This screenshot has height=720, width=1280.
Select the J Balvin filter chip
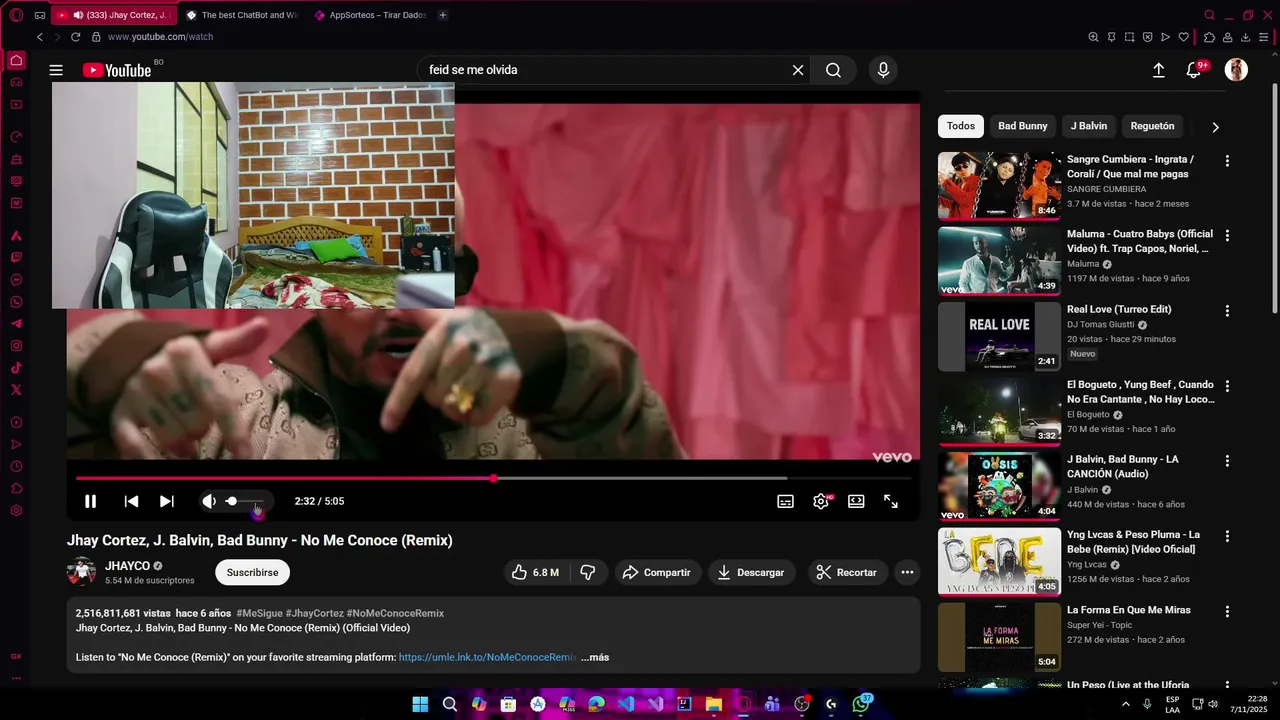pyautogui.click(x=1089, y=126)
